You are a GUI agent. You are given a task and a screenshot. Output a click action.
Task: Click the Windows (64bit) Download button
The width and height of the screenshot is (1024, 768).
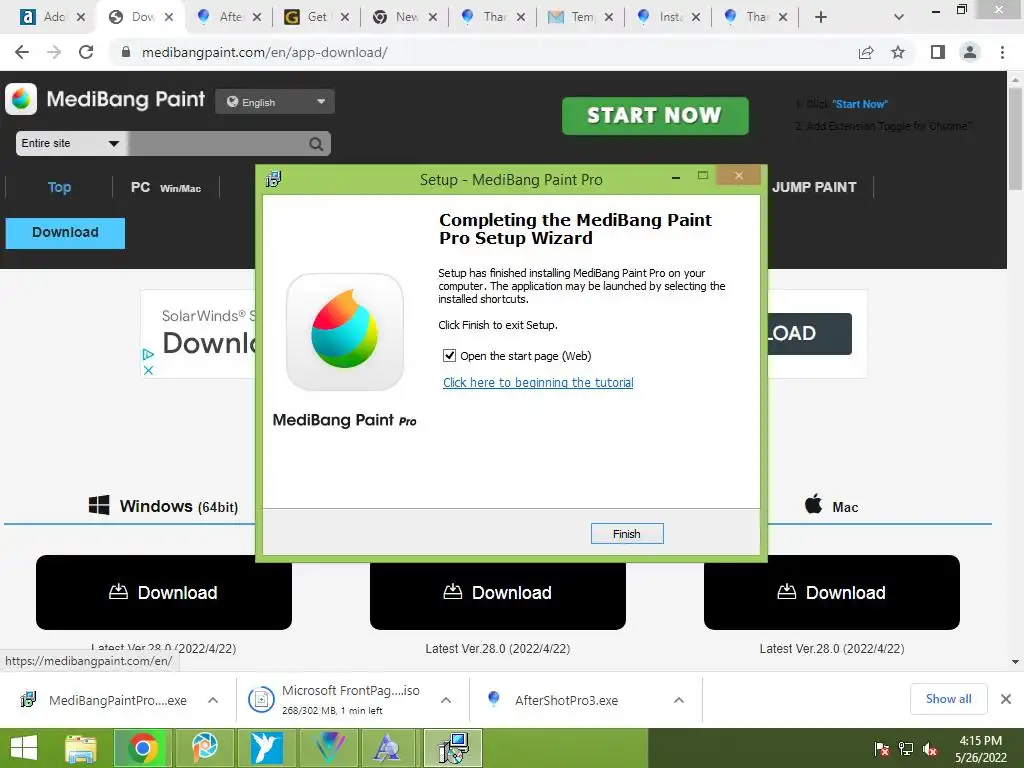click(164, 592)
